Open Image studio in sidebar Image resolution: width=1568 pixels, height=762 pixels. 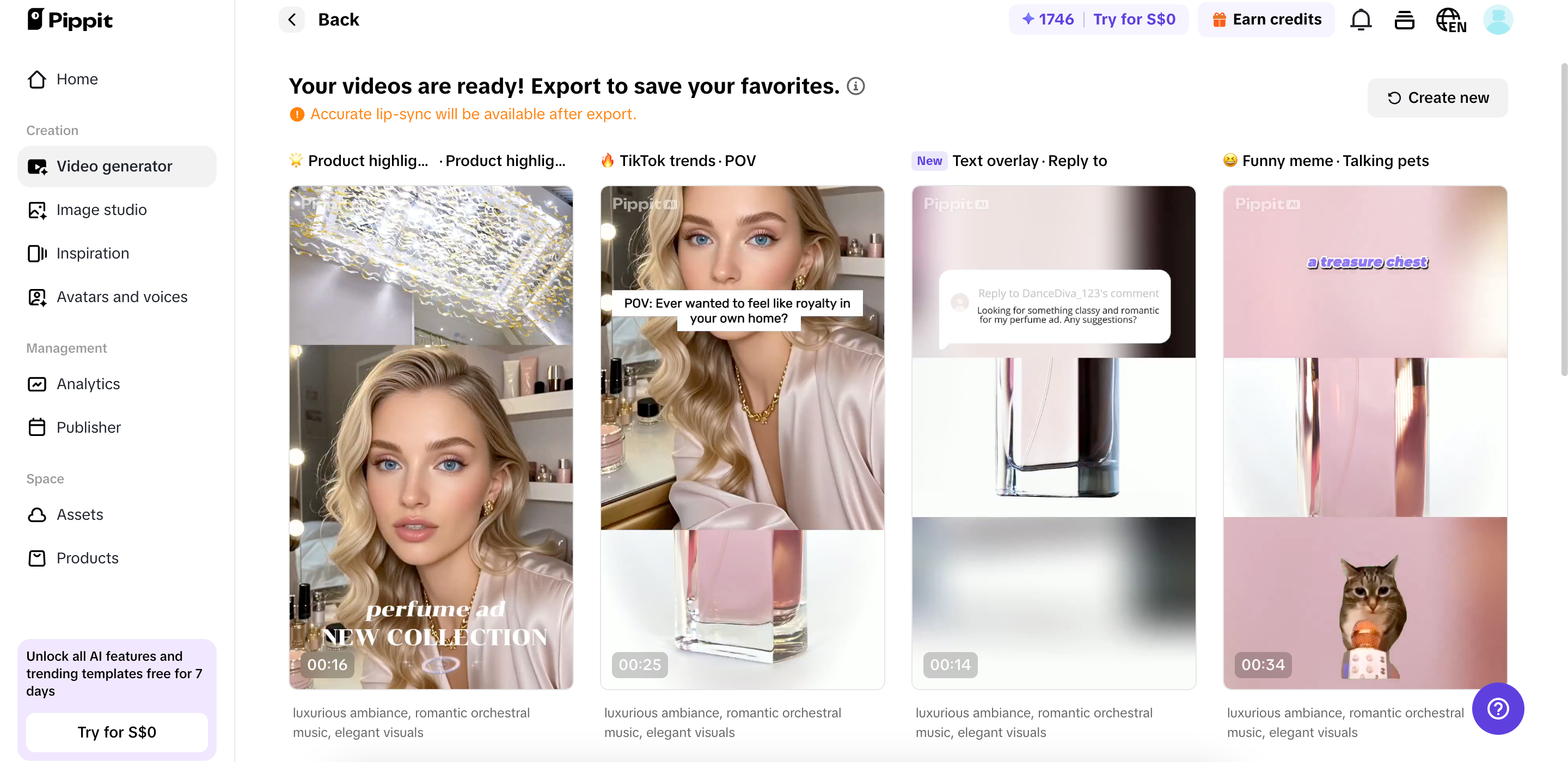pos(101,210)
